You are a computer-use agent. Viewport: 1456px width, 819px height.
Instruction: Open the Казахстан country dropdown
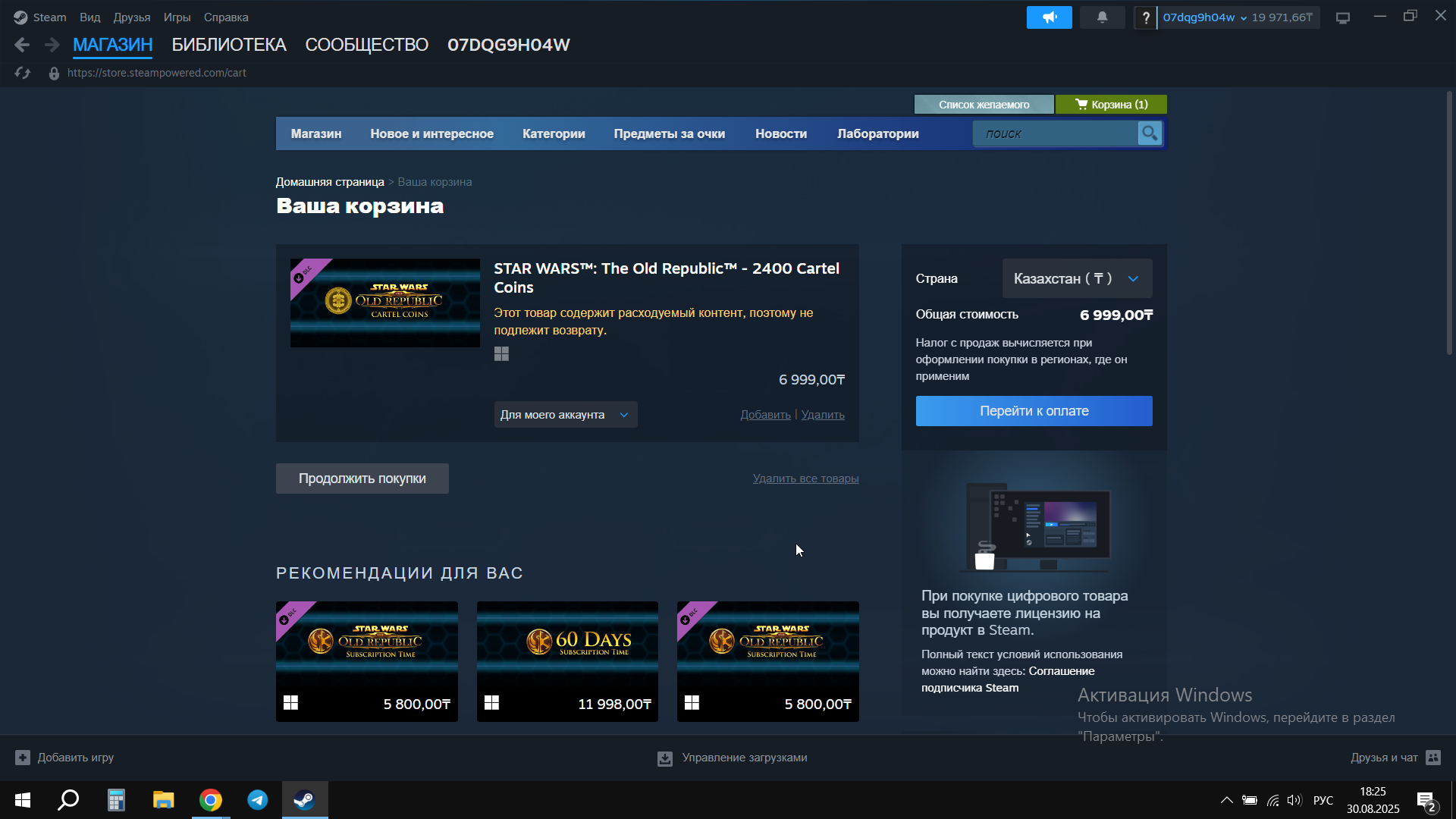click(1077, 278)
